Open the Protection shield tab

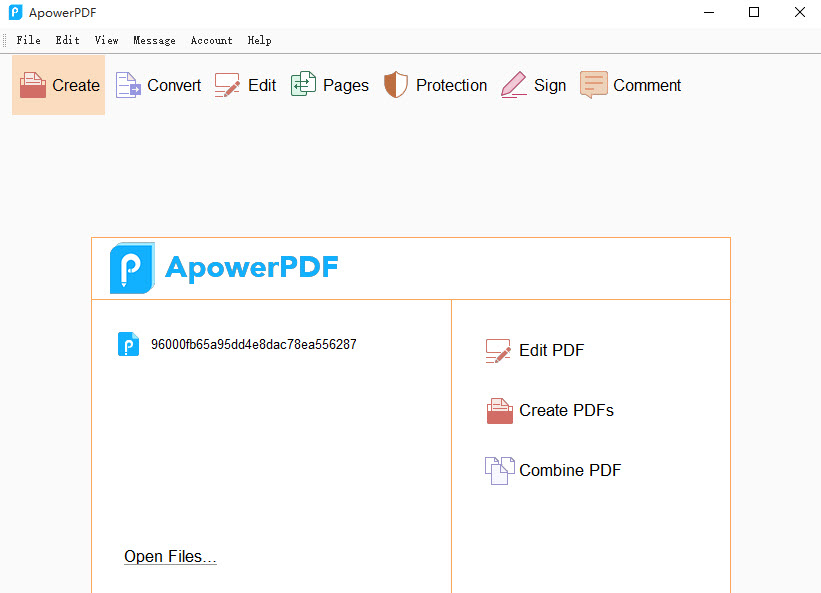tap(435, 85)
